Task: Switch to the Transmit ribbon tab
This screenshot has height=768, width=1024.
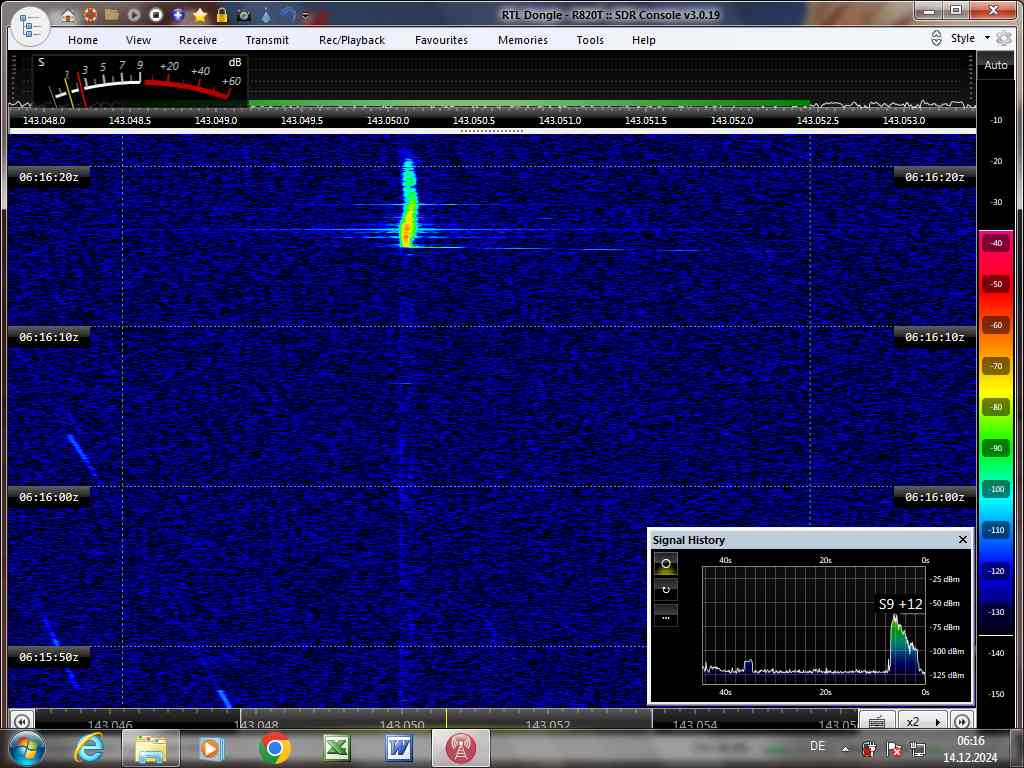Action: coord(267,40)
